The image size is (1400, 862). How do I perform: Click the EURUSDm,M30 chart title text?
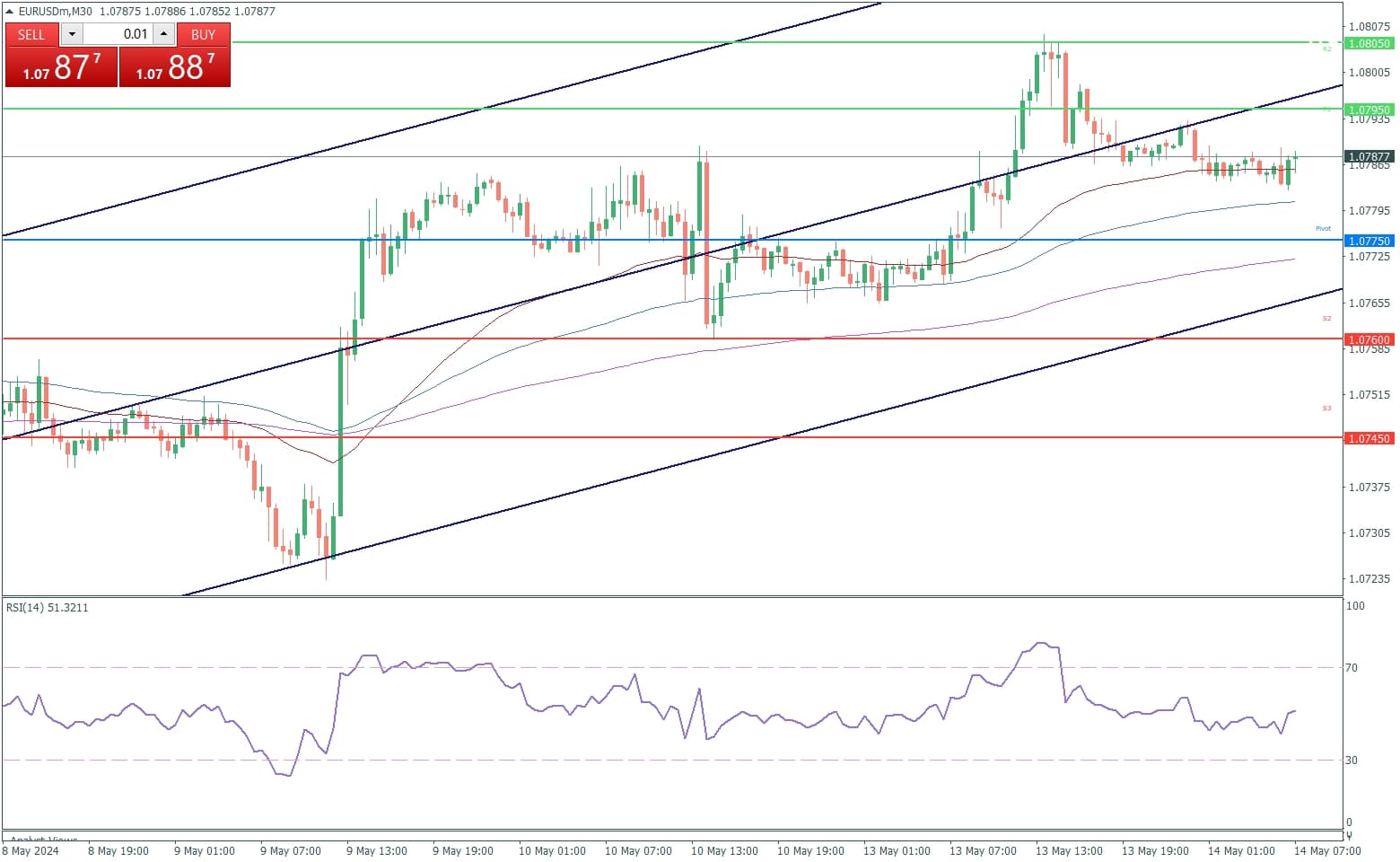pyautogui.click(x=56, y=12)
